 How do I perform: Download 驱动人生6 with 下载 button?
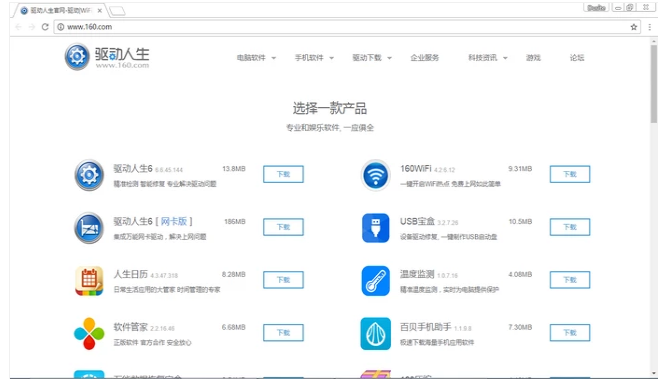tap(283, 174)
